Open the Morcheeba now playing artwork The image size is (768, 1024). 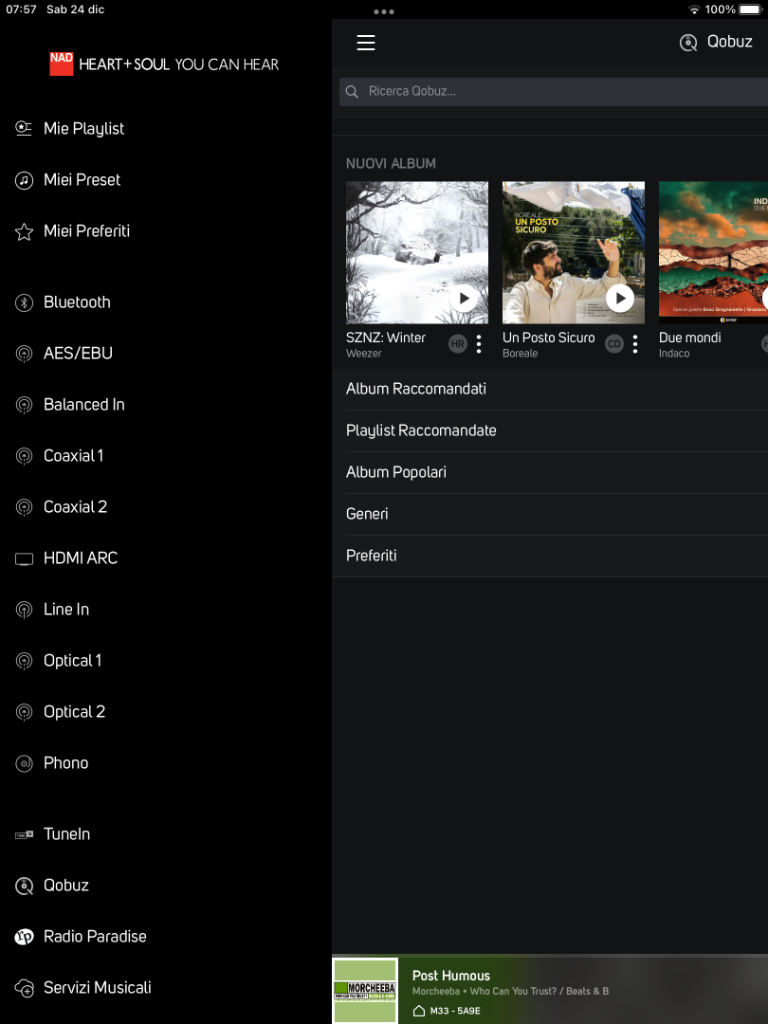(x=366, y=990)
